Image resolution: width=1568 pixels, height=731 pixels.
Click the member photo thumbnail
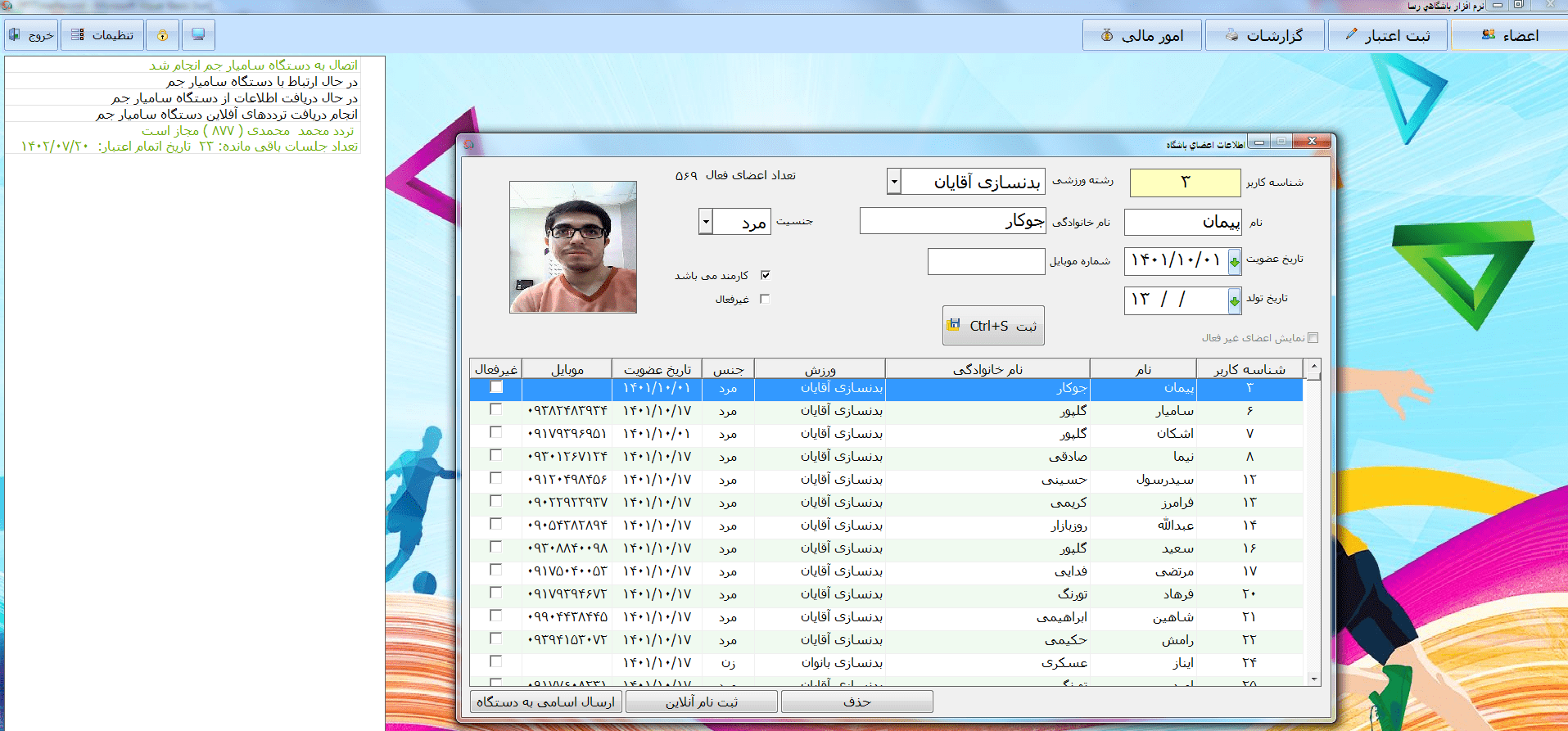(x=573, y=247)
